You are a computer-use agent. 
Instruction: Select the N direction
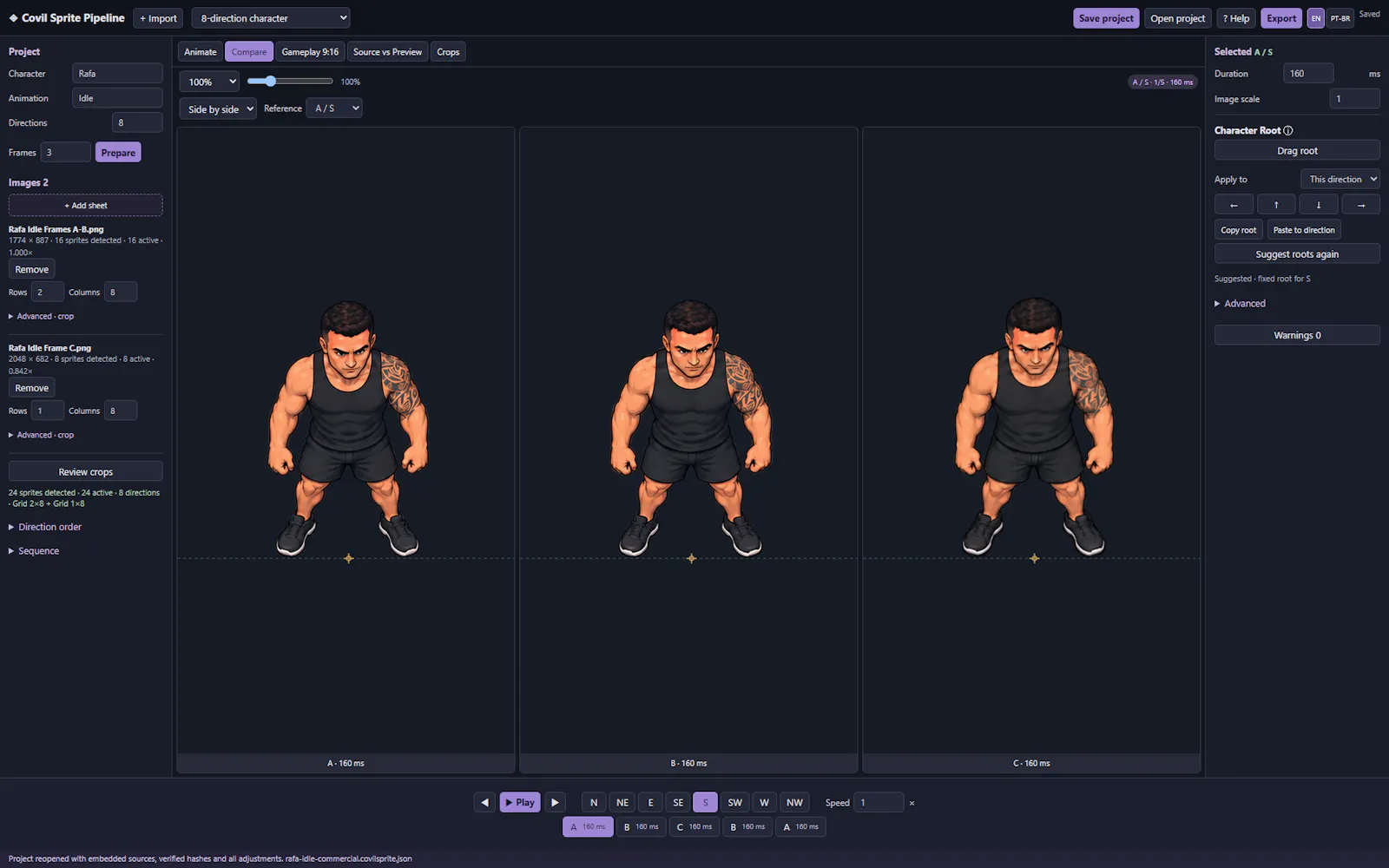(594, 802)
